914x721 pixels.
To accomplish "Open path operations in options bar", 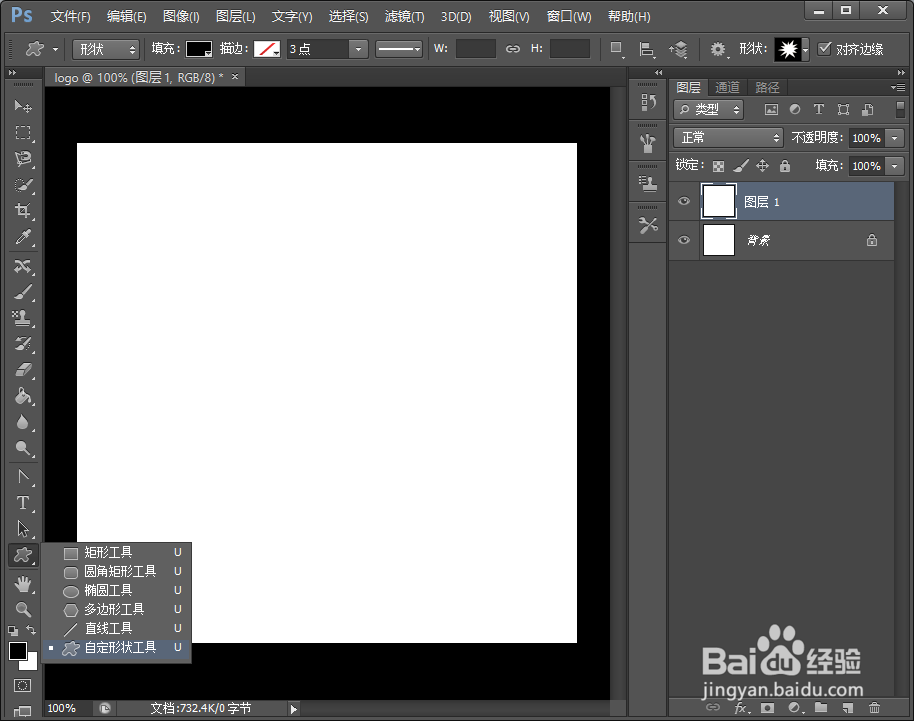I will point(617,50).
